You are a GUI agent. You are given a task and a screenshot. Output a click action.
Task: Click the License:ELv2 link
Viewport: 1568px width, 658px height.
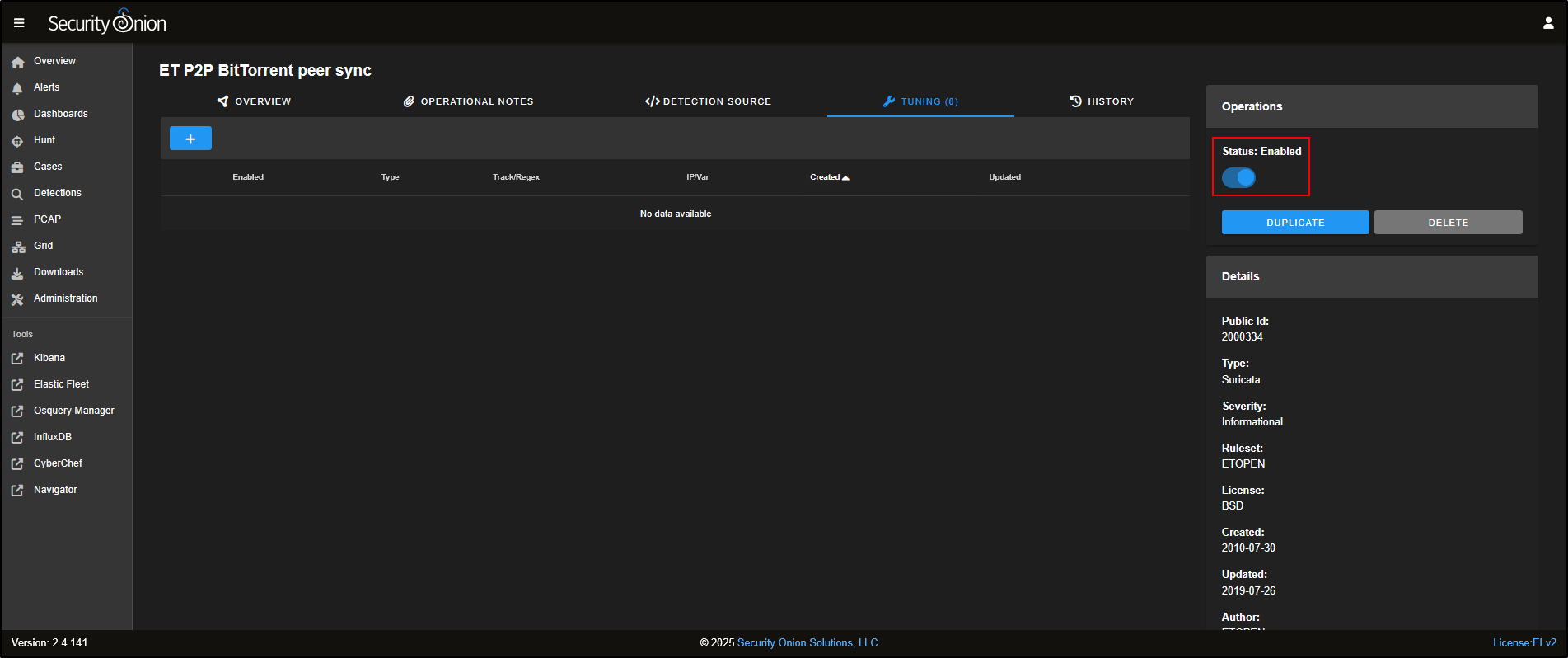coord(1524,643)
